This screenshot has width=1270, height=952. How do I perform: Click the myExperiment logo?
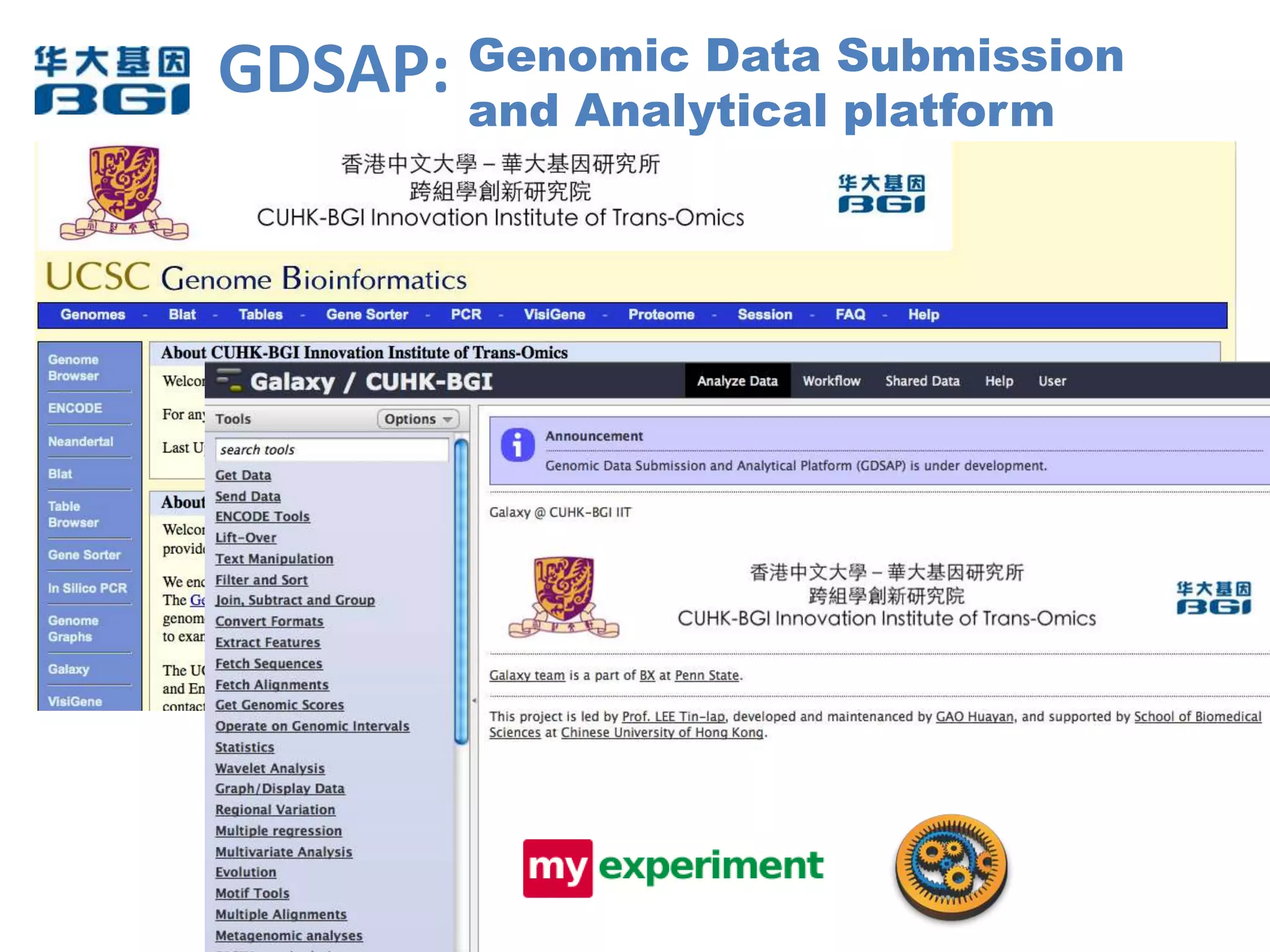tap(673, 868)
